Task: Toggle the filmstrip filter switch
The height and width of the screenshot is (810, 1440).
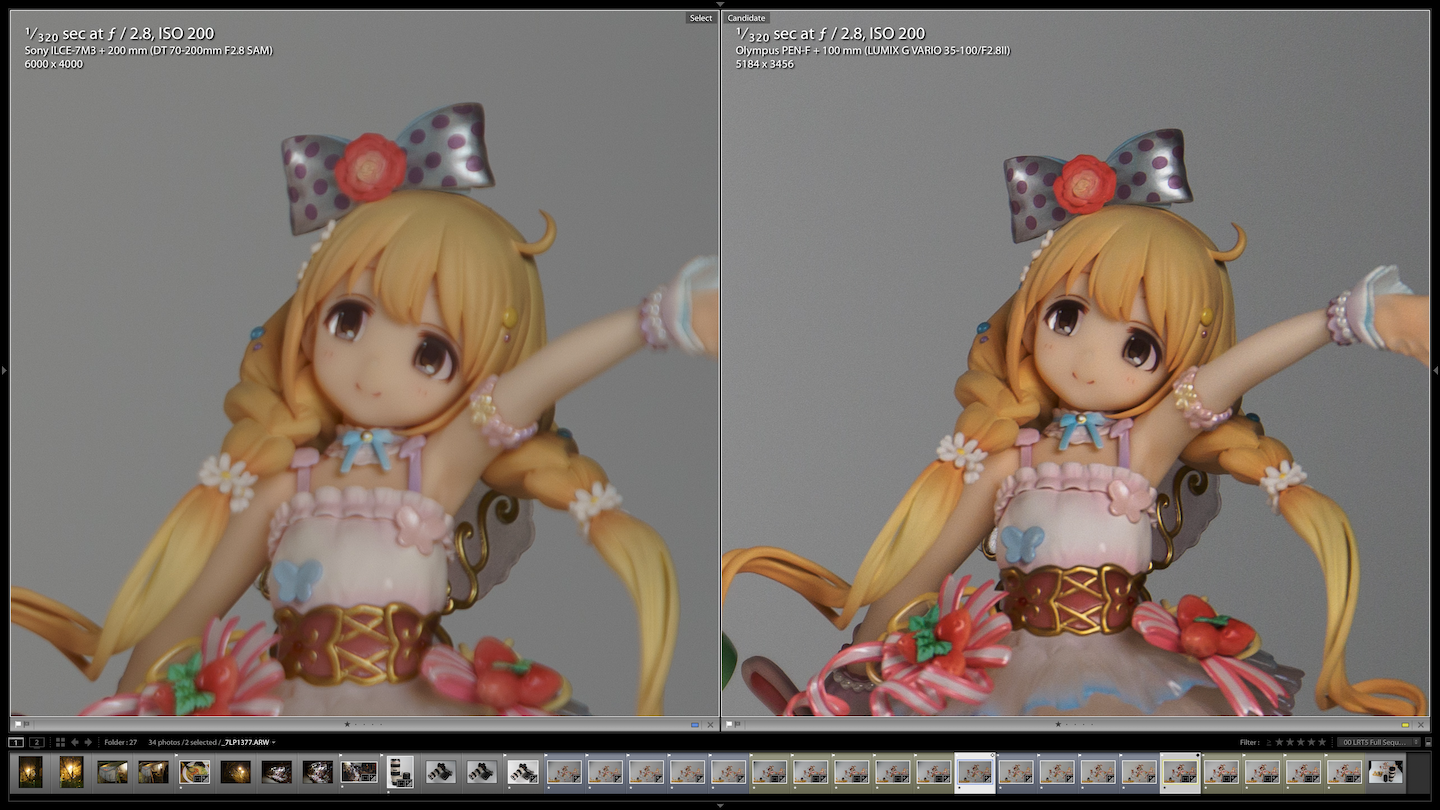Action: click(x=1428, y=742)
